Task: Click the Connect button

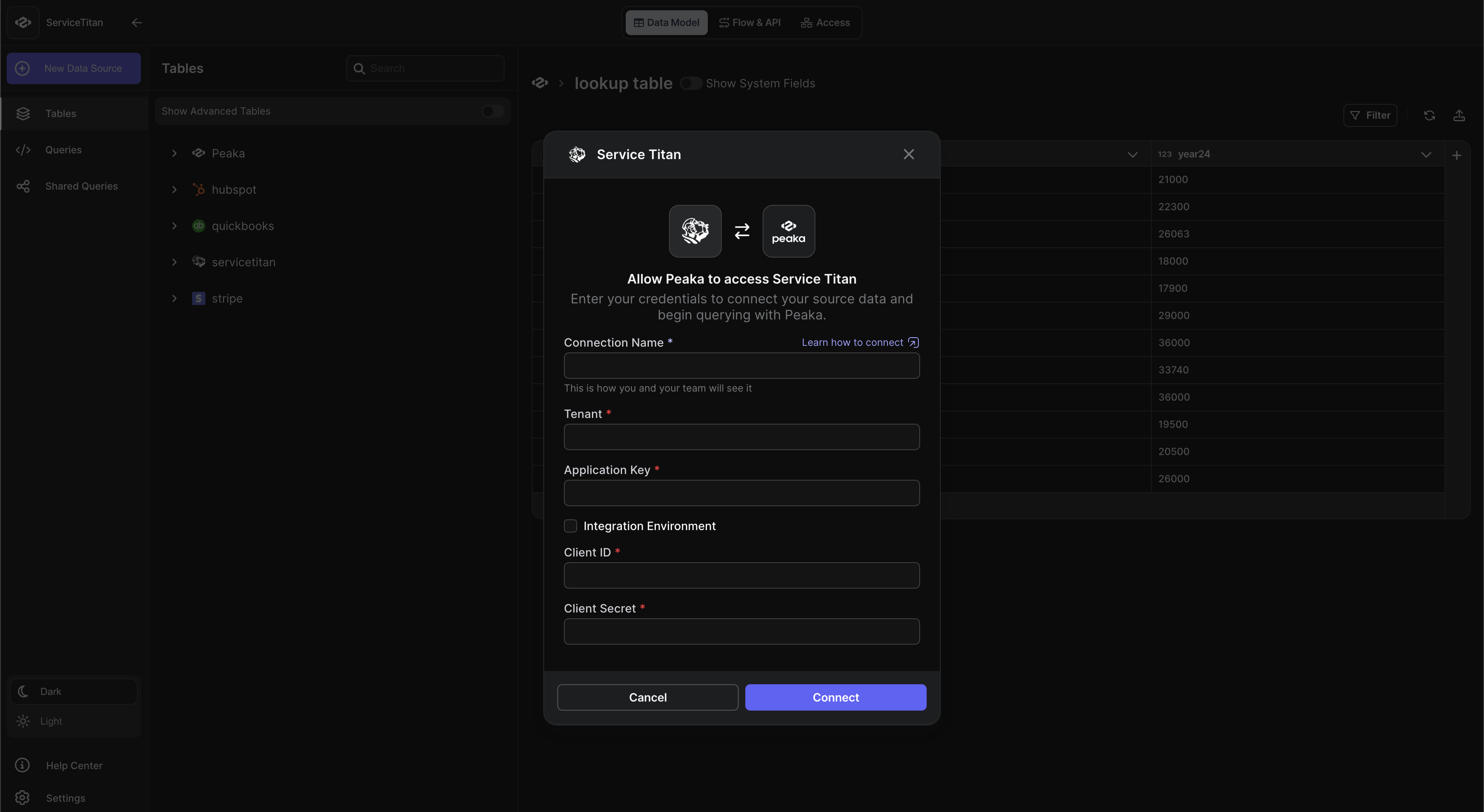Action: pos(835,697)
